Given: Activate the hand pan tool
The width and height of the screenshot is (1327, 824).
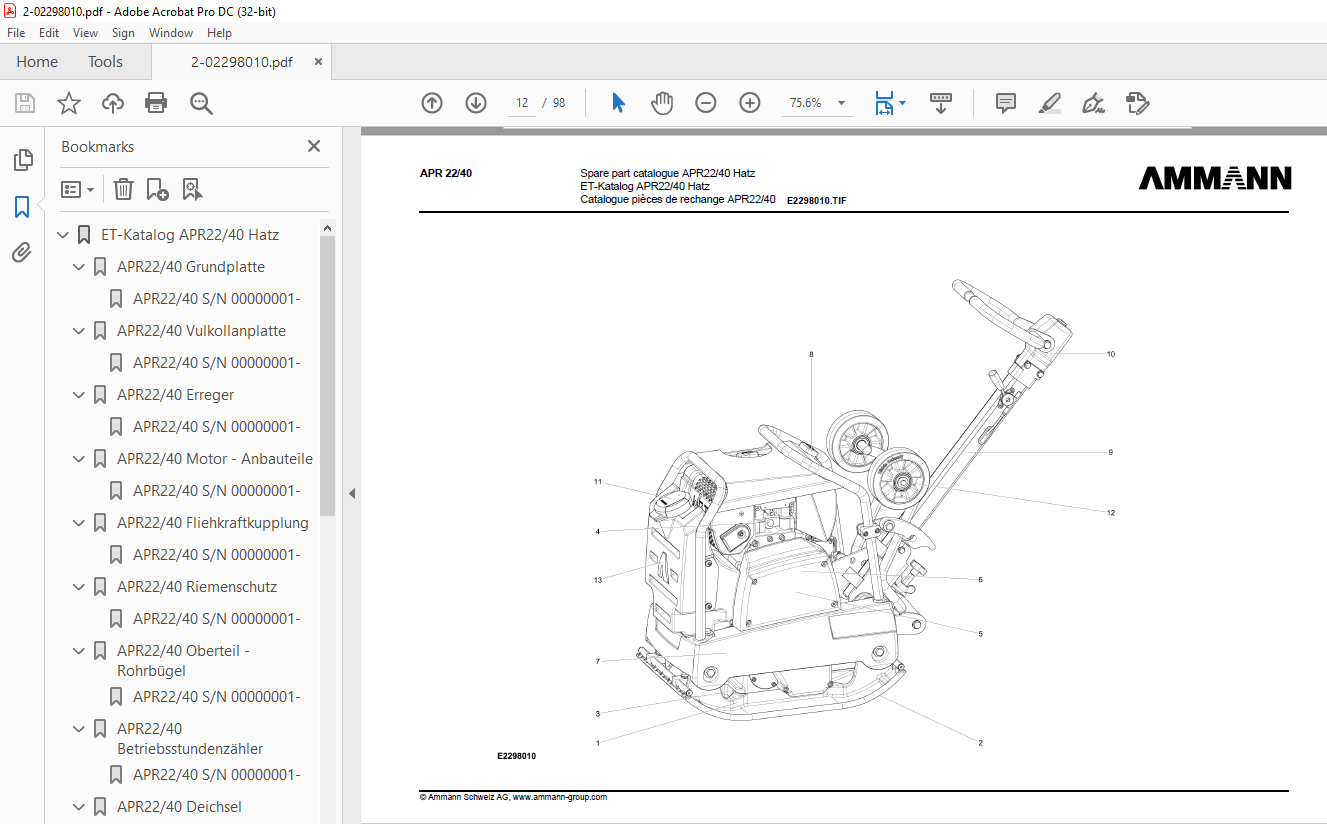Looking at the screenshot, I should tap(662, 103).
